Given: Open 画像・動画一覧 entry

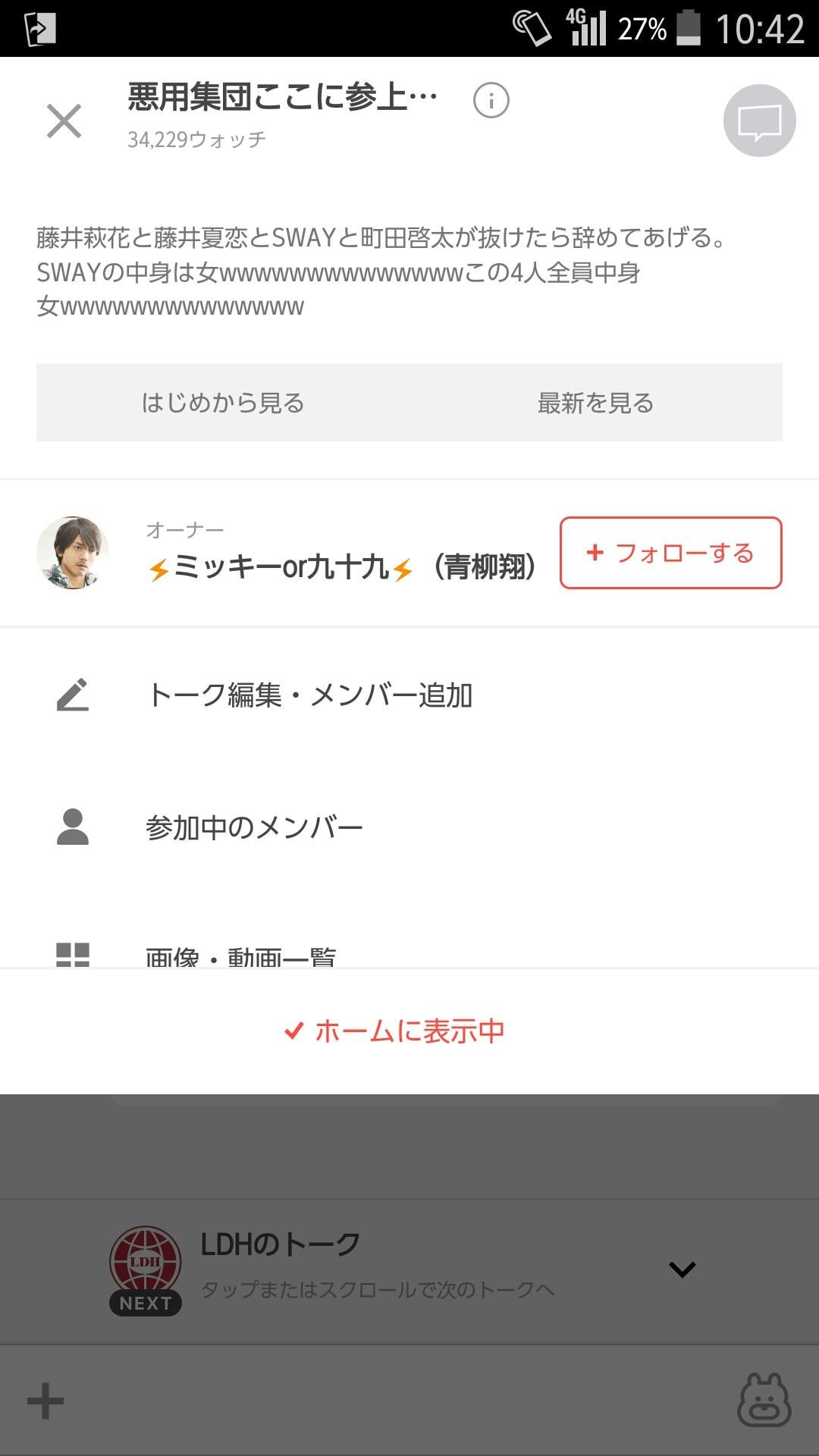Looking at the screenshot, I should pyautogui.click(x=240, y=955).
